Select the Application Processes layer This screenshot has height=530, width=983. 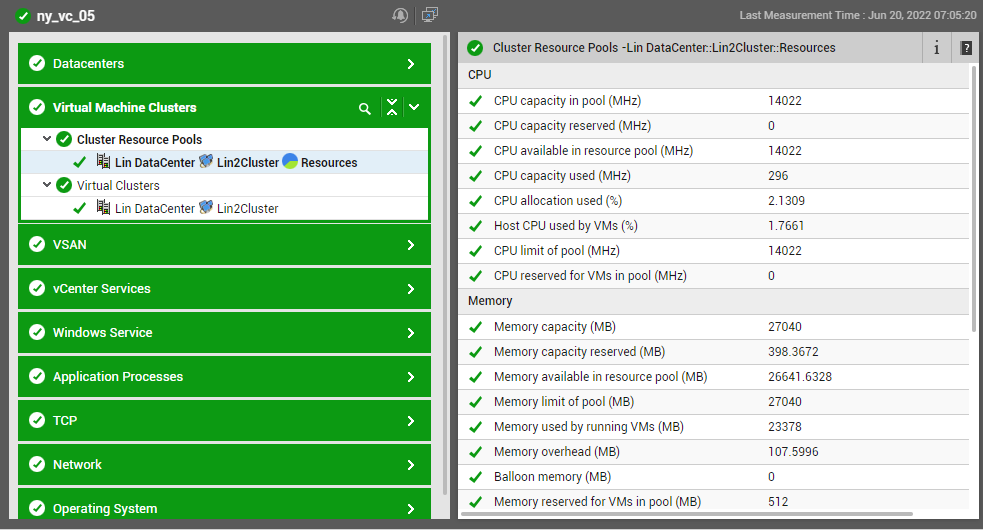point(224,376)
